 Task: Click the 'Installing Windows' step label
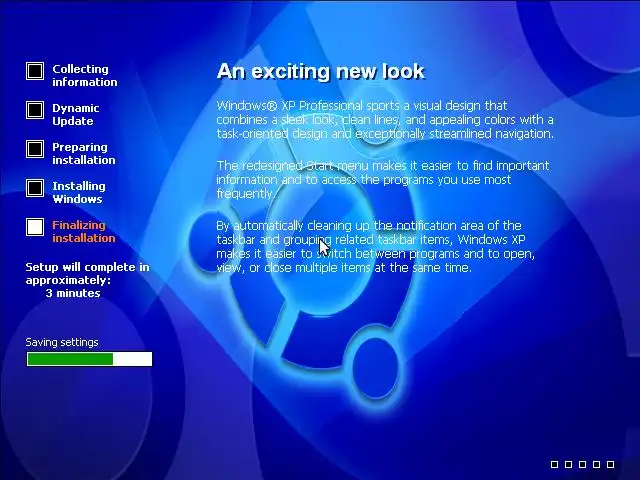point(79,193)
